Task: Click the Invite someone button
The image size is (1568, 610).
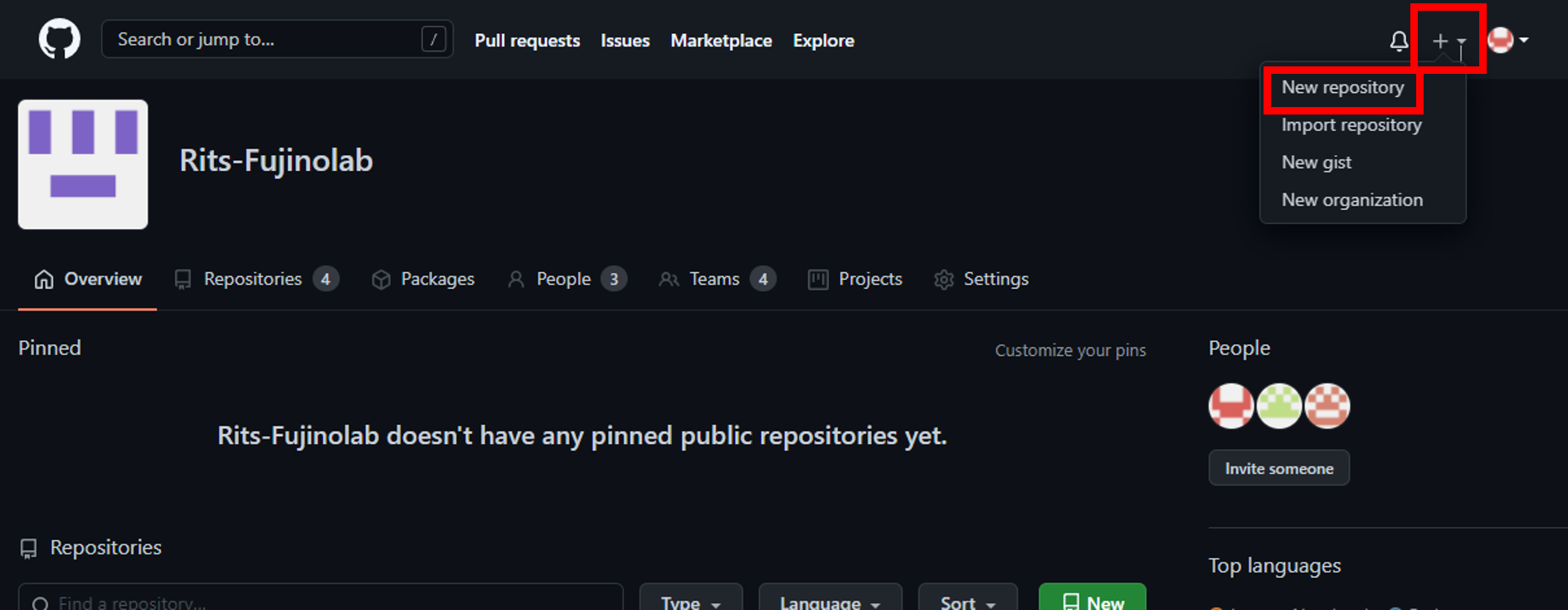Action: [x=1279, y=468]
